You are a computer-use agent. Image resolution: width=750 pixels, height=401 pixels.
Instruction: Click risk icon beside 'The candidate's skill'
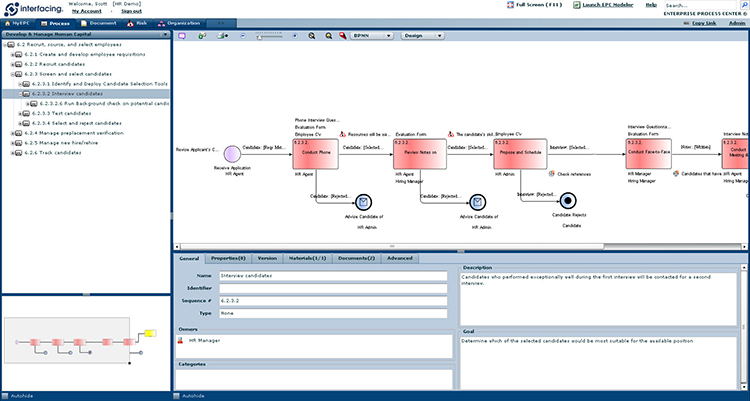(x=451, y=134)
